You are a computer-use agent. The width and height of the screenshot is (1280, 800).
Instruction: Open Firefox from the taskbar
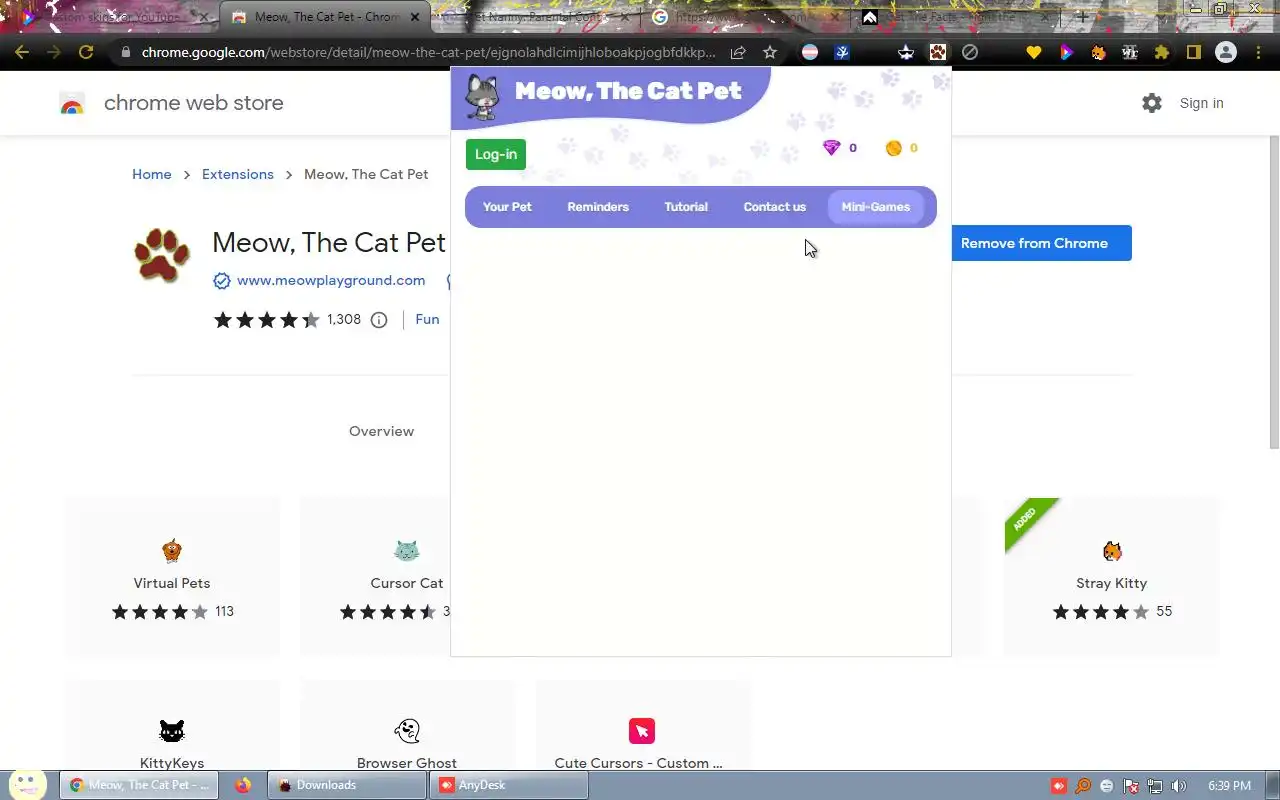[x=243, y=785]
